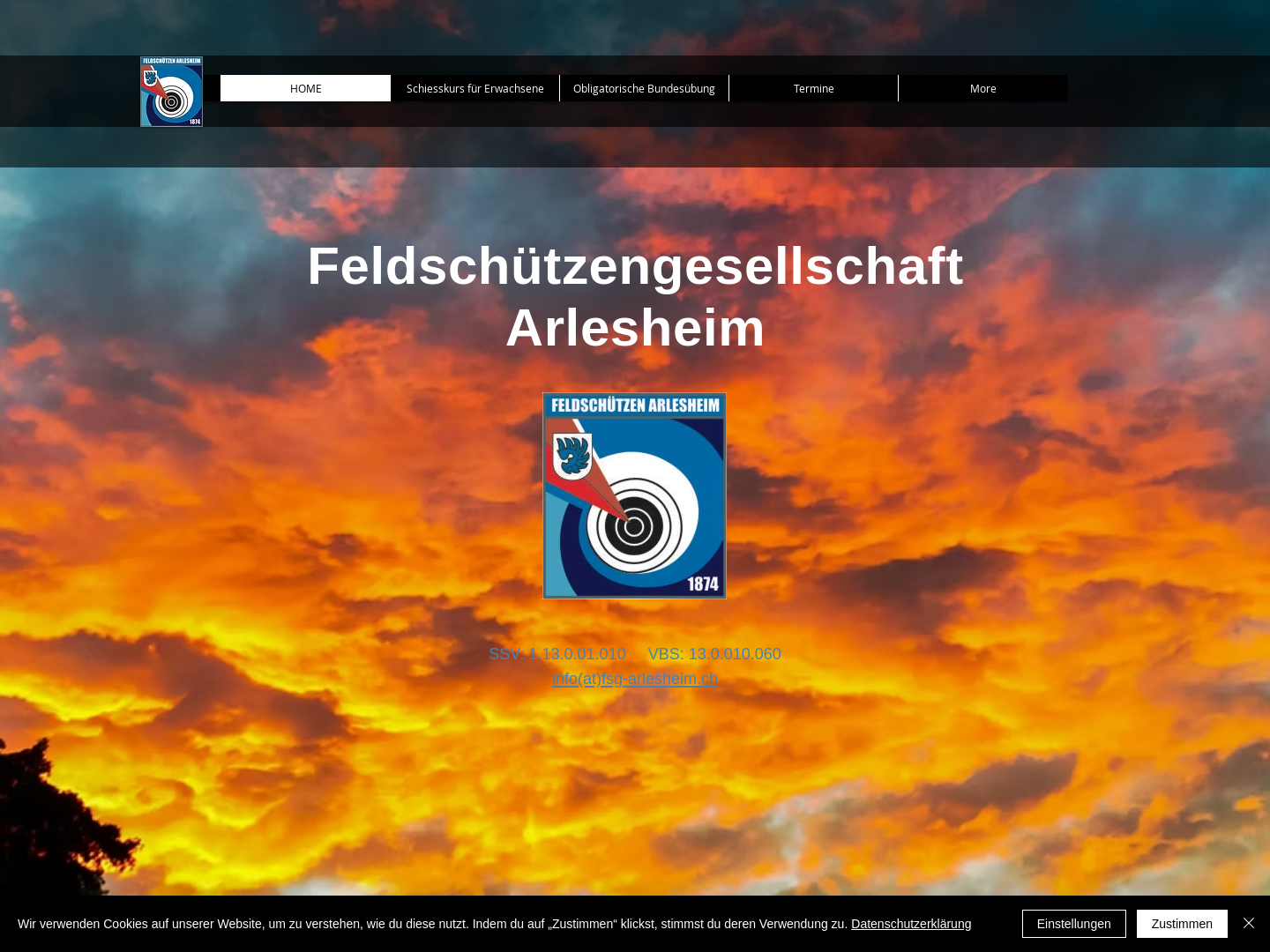Select the VBS: 13.0.010.060 text
Viewport: 1270px width, 952px height.
pyautogui.click(x=714, y=654)
